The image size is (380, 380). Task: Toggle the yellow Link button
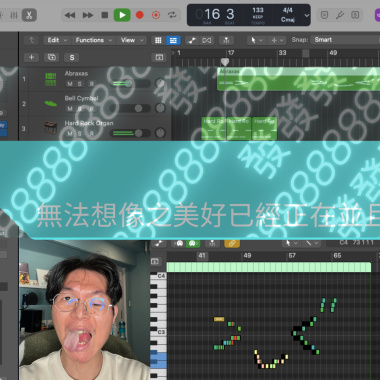click(x=232, y=244)
